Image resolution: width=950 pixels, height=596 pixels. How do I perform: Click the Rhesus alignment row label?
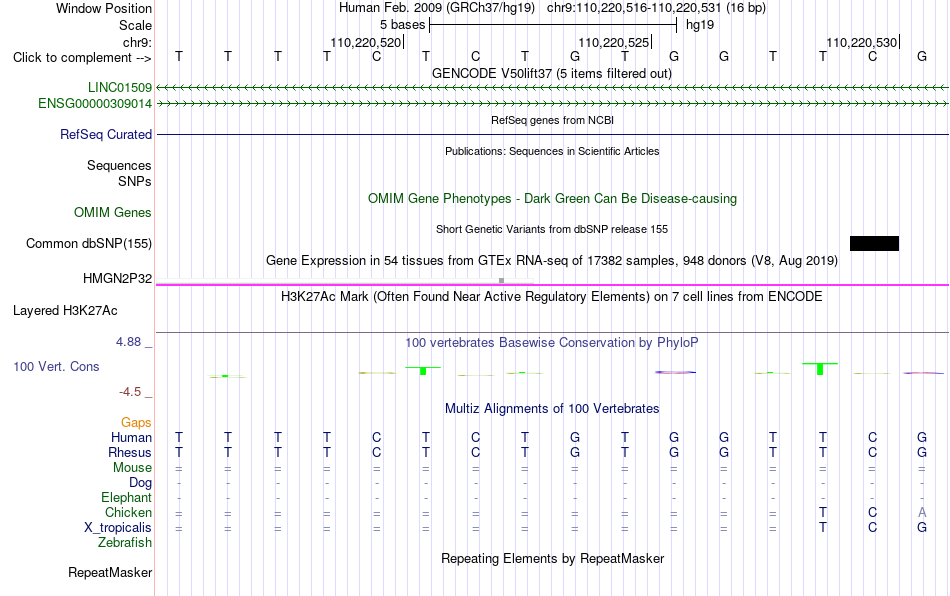130,452
